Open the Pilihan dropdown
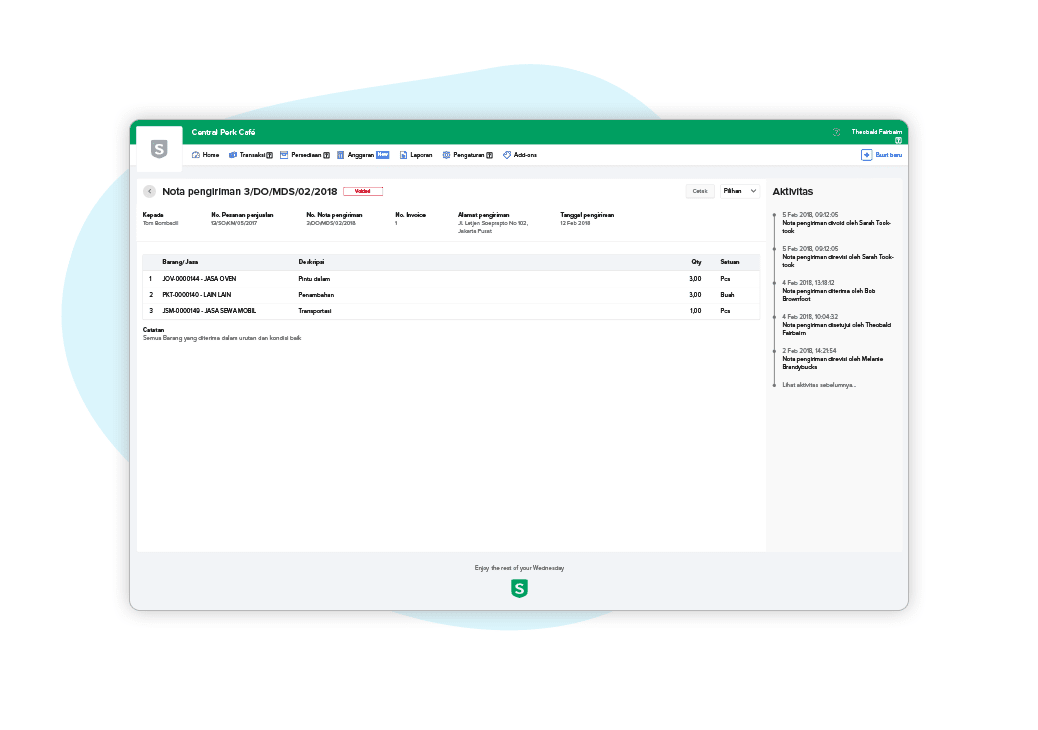This screenshot has height=730, width=1038. point(739,191)
